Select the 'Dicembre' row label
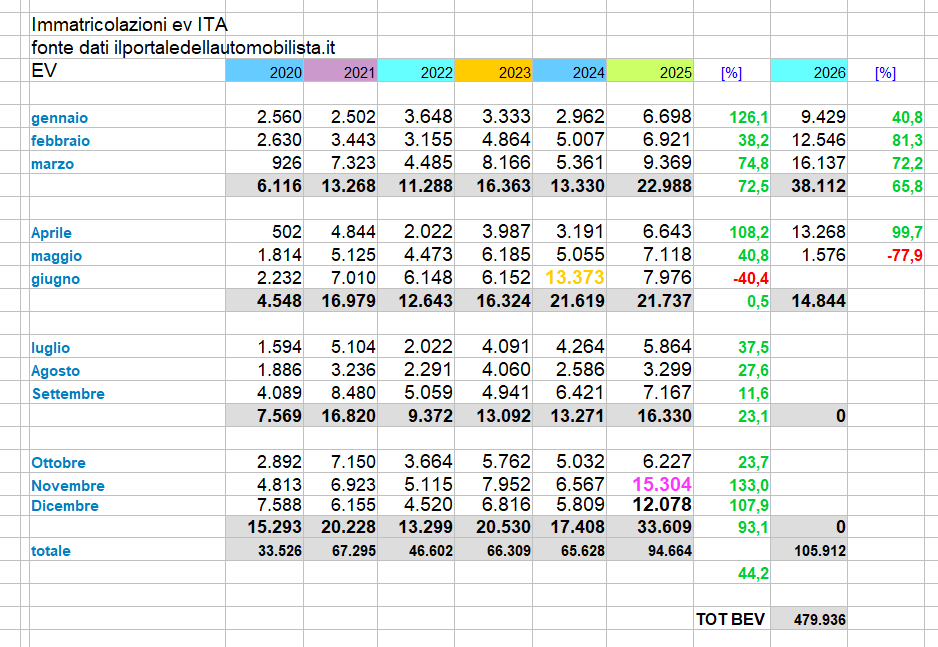 (x=65, y=505)
